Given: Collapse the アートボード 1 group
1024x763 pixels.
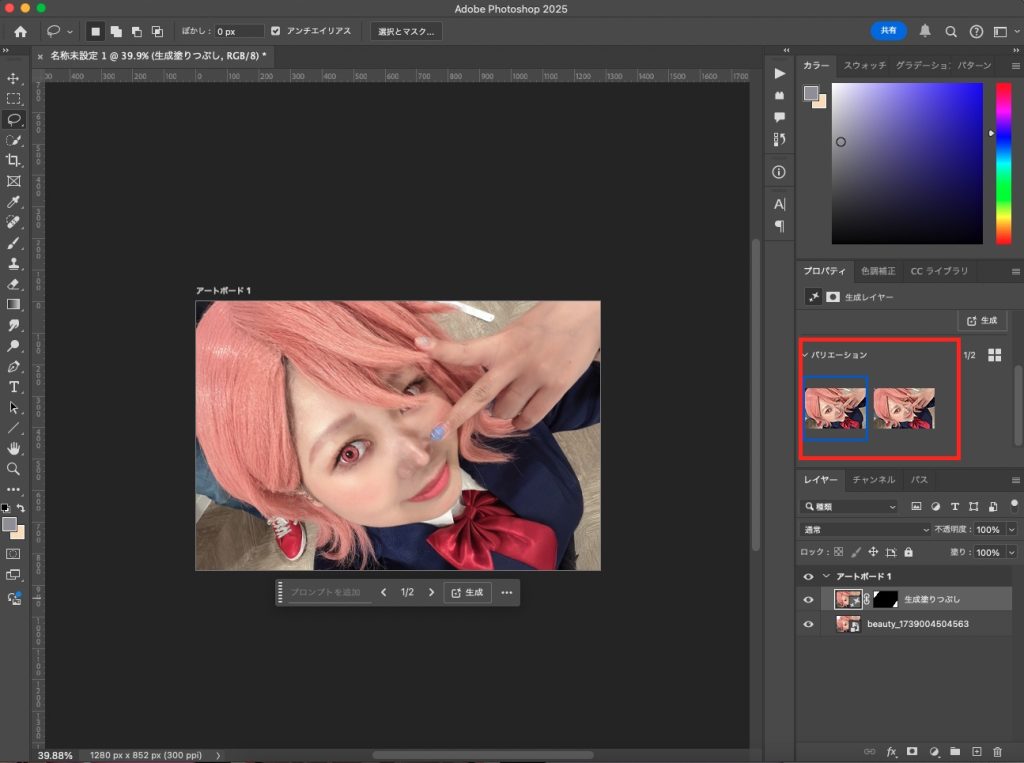Looking at the screenshot, I should click(x=826, y=576).
